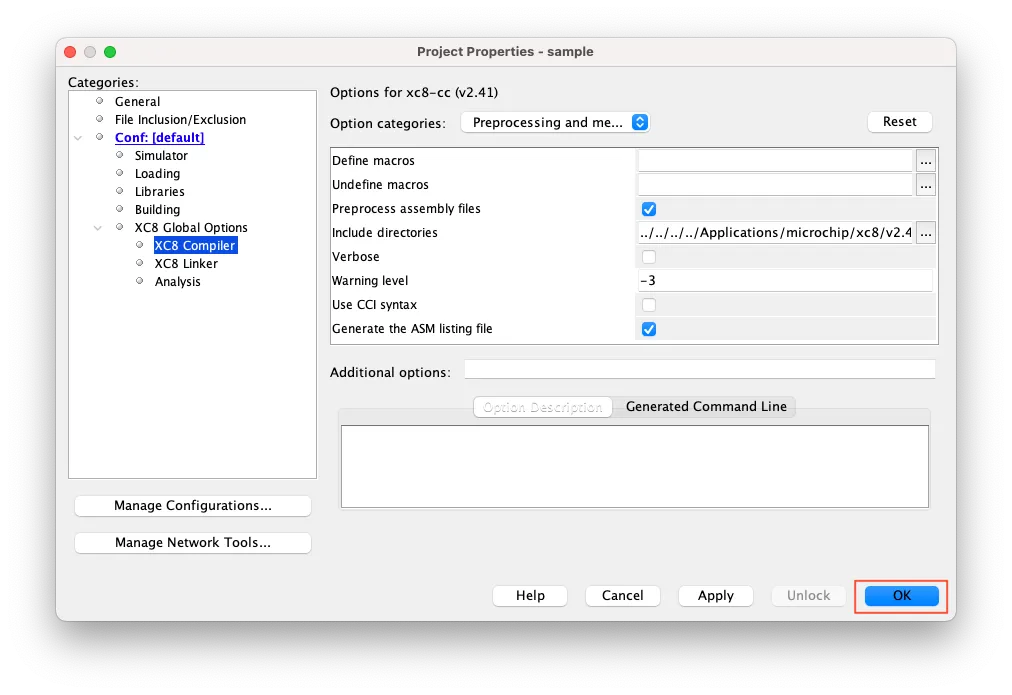Click the Generate the ASM listing file label

412,329
